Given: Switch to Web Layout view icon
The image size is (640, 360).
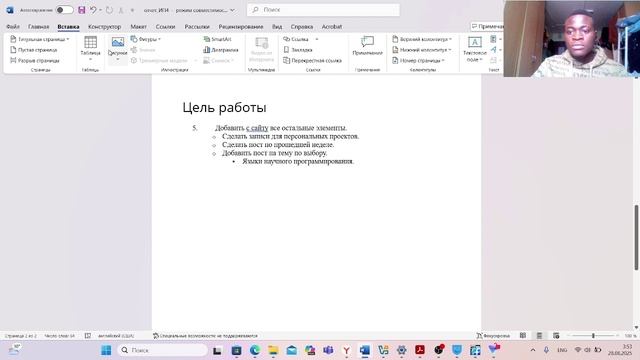Looking at the screenshot, I should (x=556, y=336).
